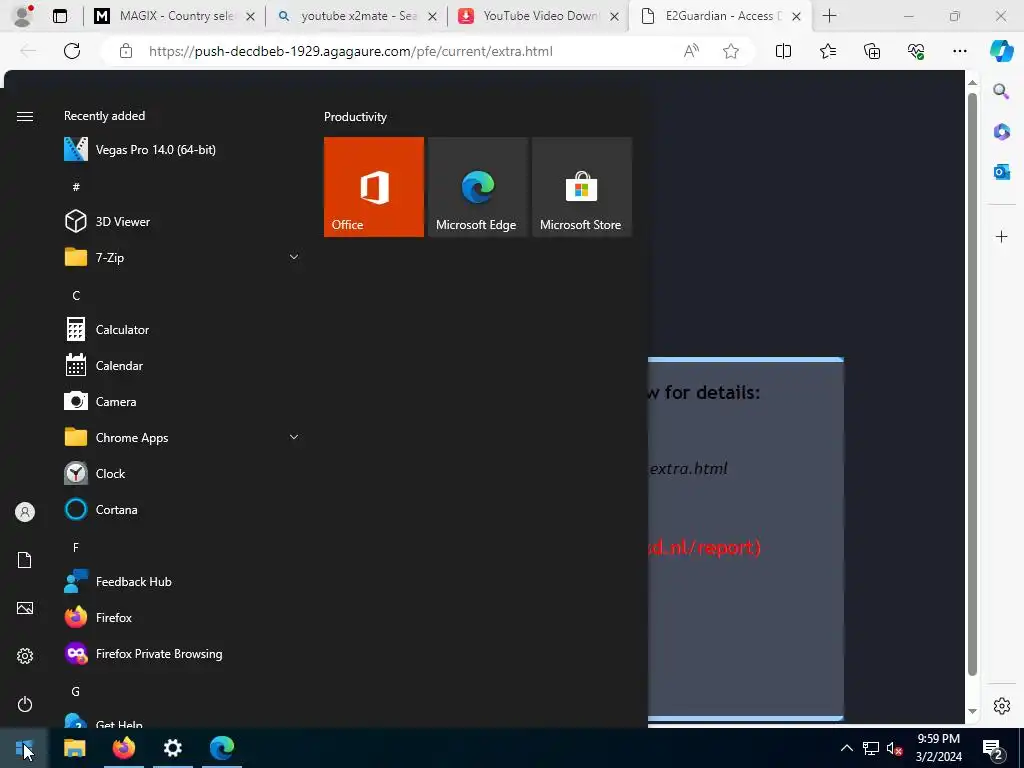Close the MAGIX tab
The image size is (1024, 768).
(250, 17)
